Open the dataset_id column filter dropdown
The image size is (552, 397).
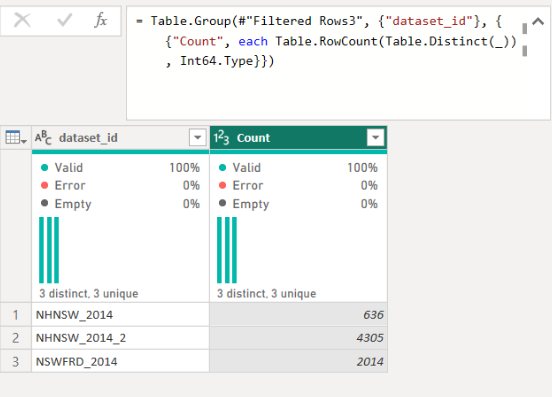(x=197, y=137)
